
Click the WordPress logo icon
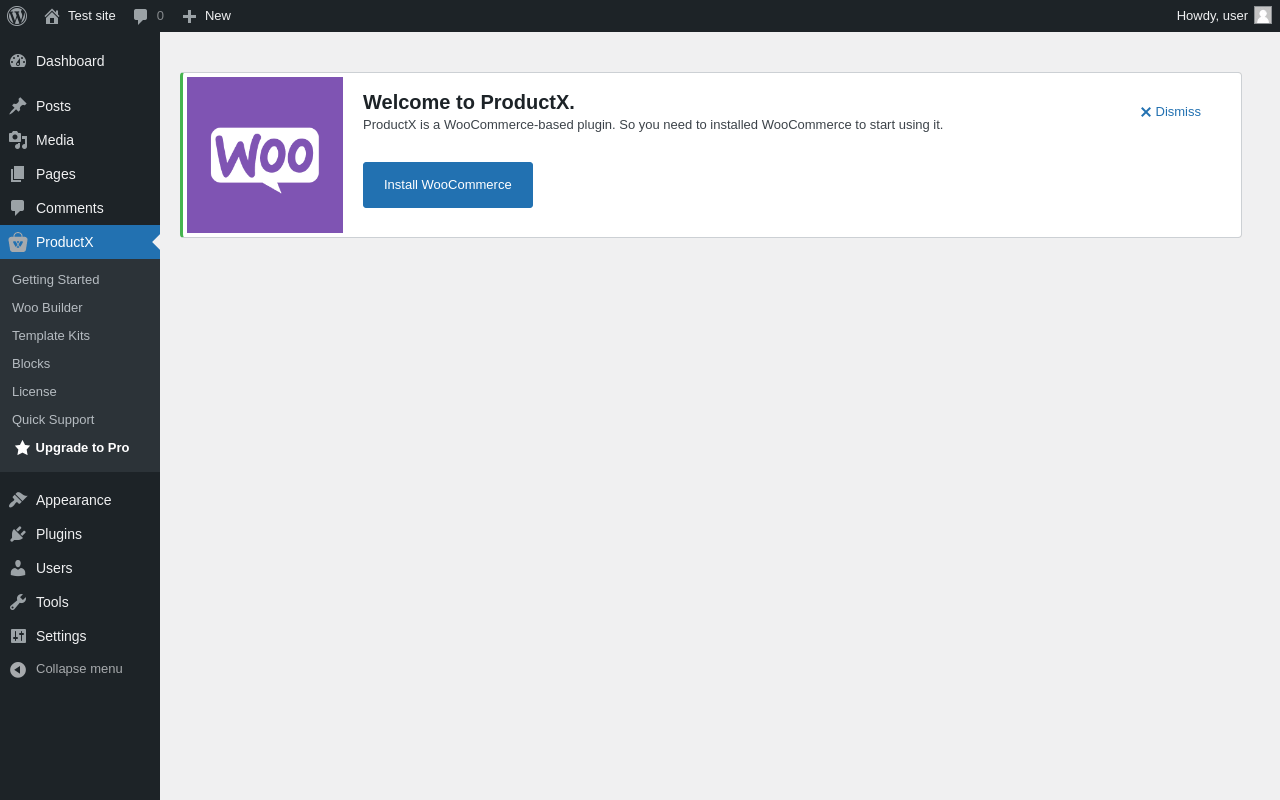pos(17,16)
